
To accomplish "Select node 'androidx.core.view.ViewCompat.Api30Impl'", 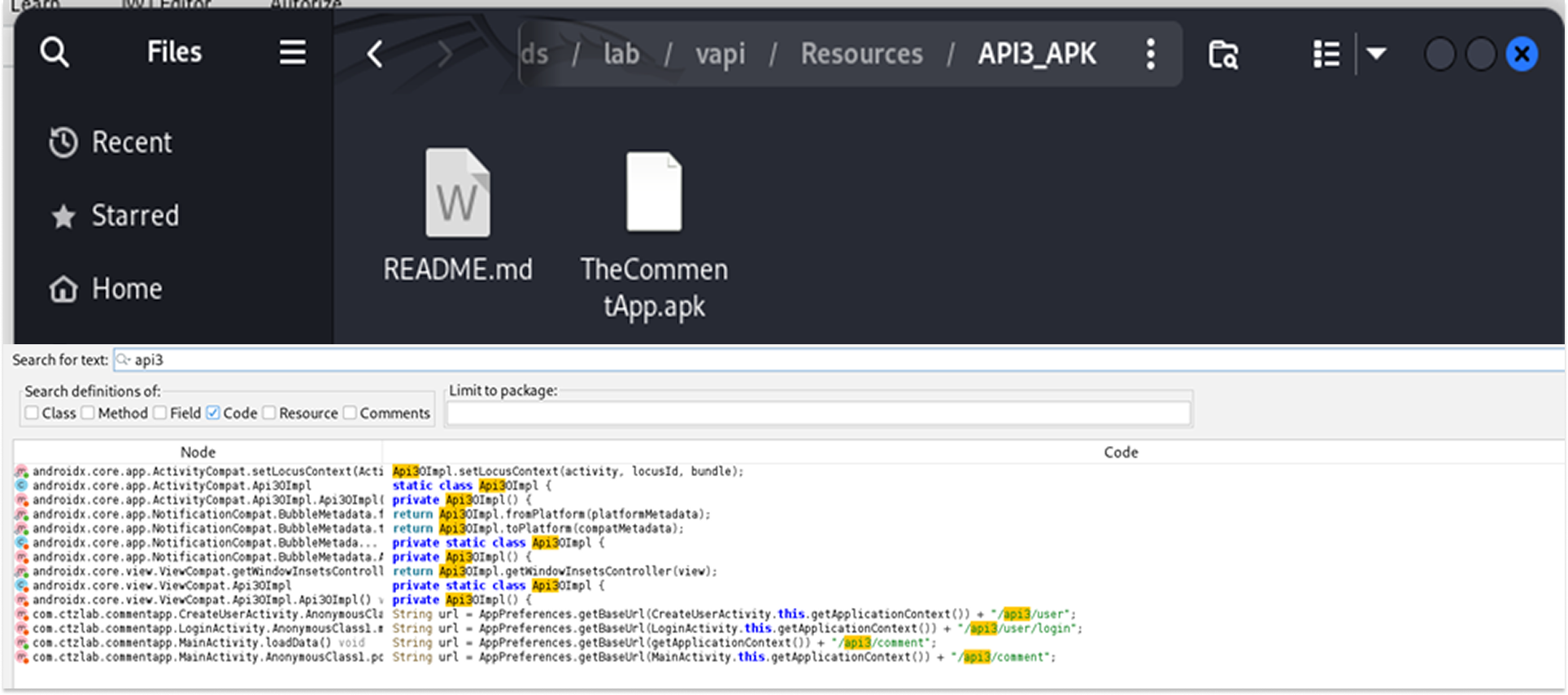I will pos(162,585).
